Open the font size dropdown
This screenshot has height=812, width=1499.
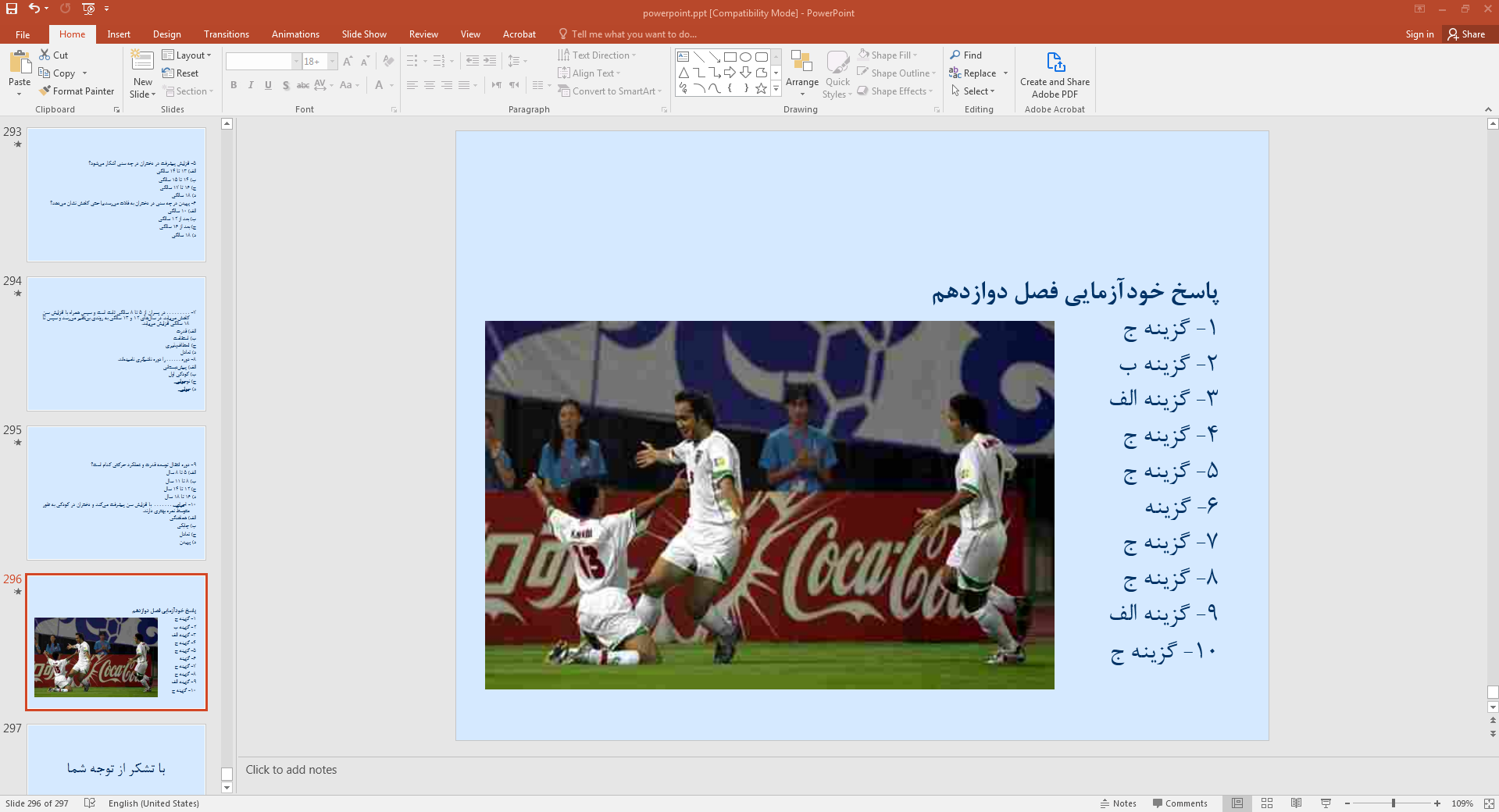pyautogui.click(x=333, y=61)
